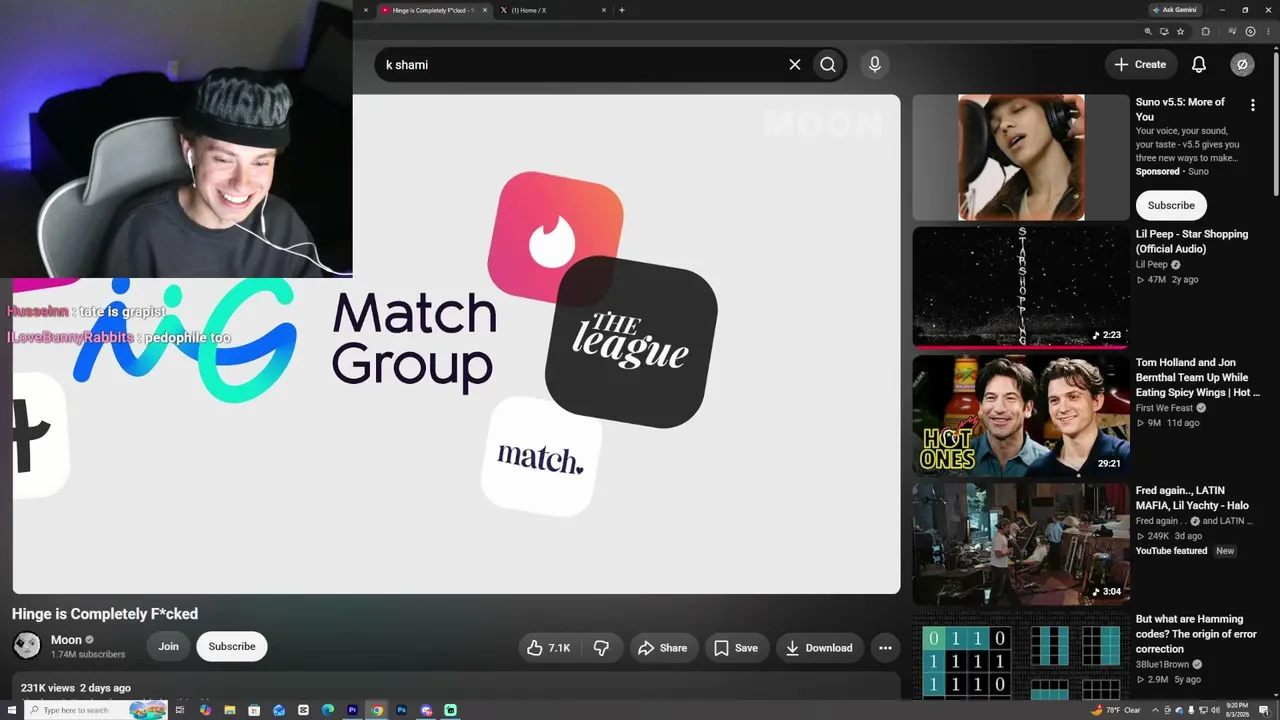Open Chrome extensions puzzle icon
1280x720 pixels.
coord(1206,31)
